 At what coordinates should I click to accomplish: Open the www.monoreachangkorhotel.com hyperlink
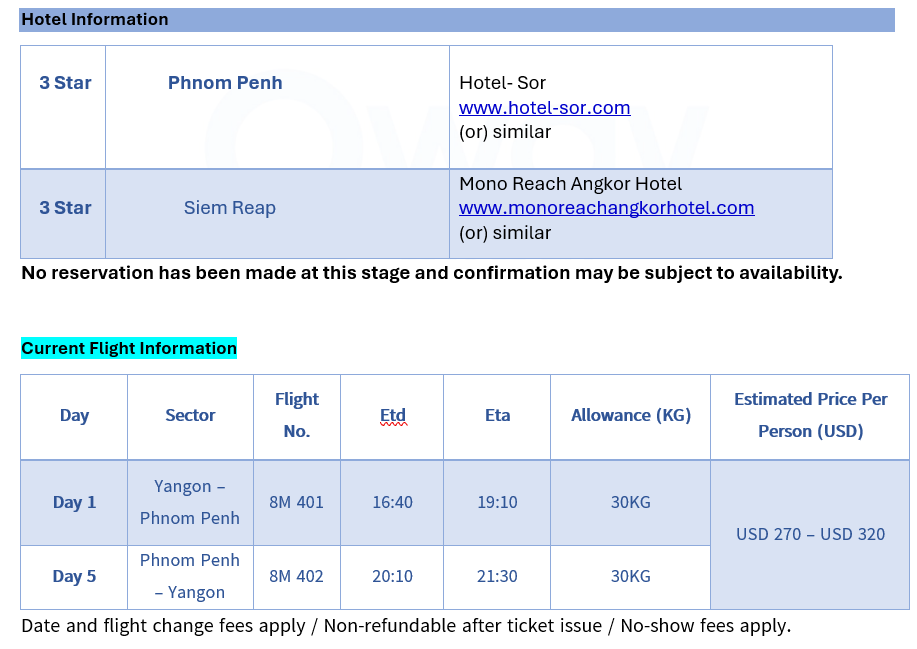(606, 208)
